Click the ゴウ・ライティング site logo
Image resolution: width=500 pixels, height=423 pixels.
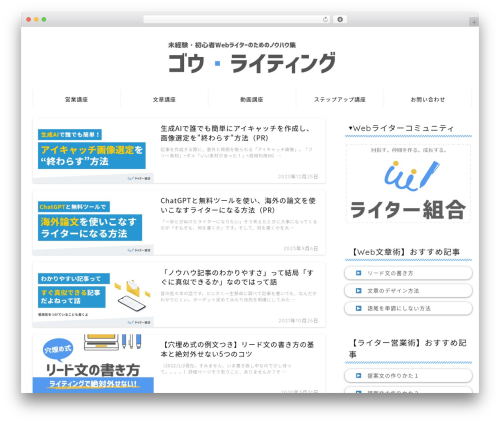click(x=252, y=63)
